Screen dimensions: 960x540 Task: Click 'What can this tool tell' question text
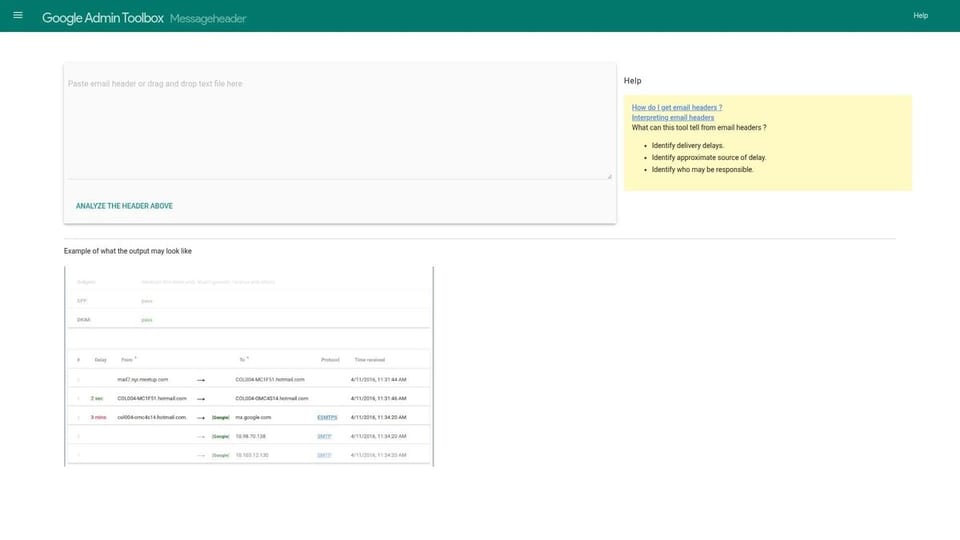[x=699, y=128]
